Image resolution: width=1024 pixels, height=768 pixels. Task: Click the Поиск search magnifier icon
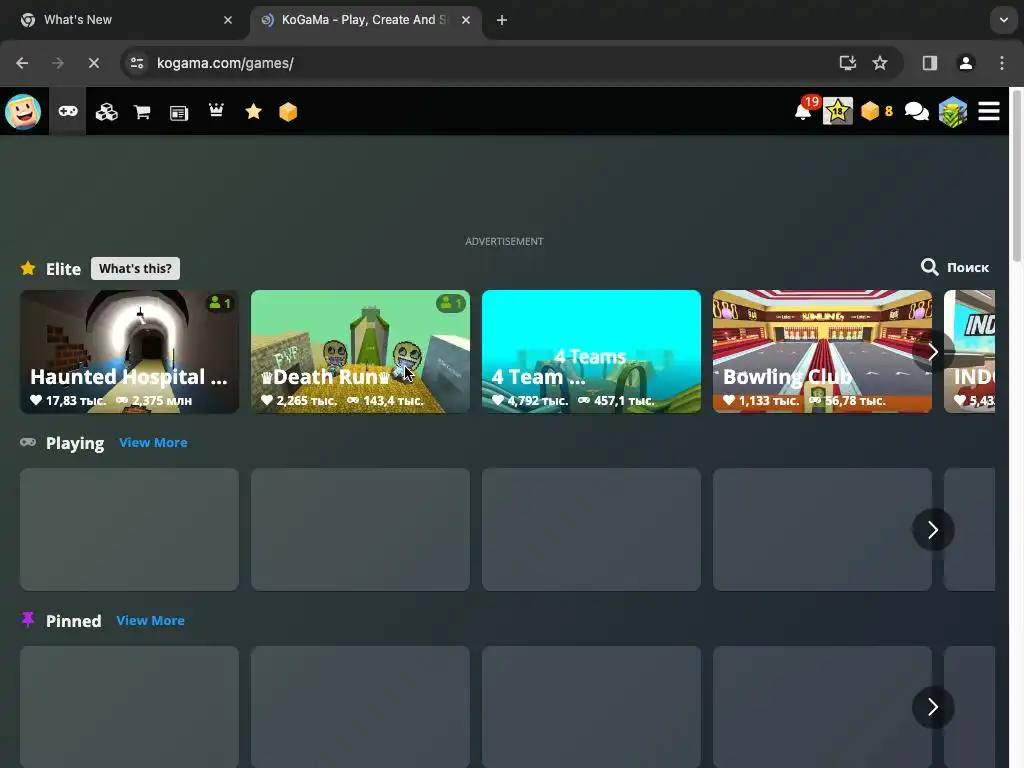coord(929,267)
